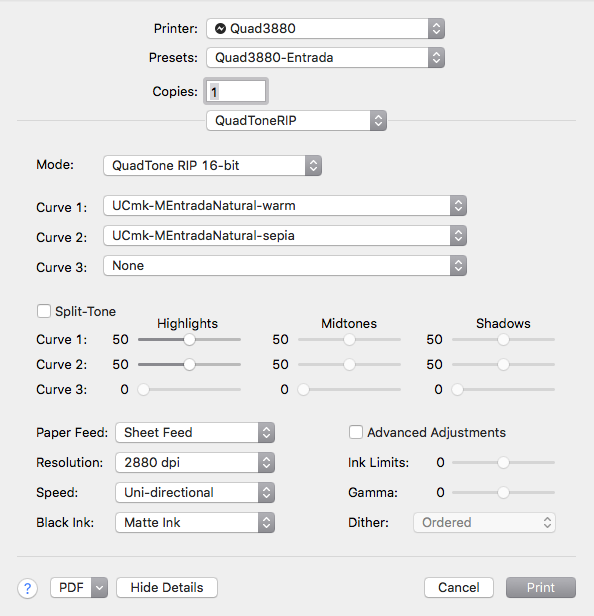
Task: Enable the Advanced Adjustments checkbox
Action: pyautogui.click(x=356, y=432)
